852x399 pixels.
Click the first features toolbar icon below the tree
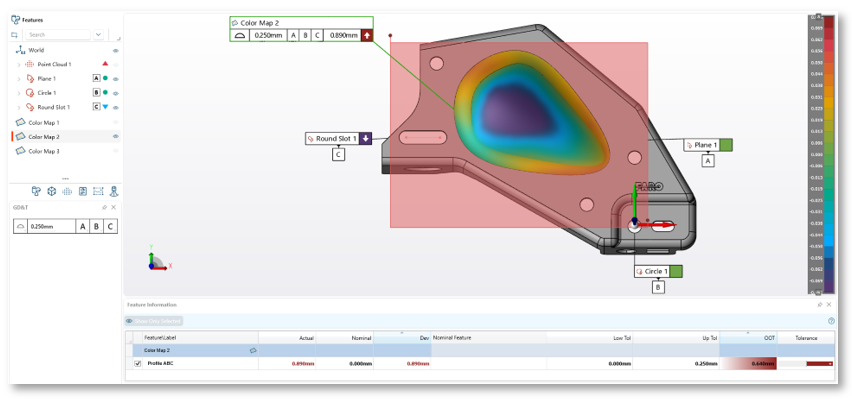click(x=36, y=191)
